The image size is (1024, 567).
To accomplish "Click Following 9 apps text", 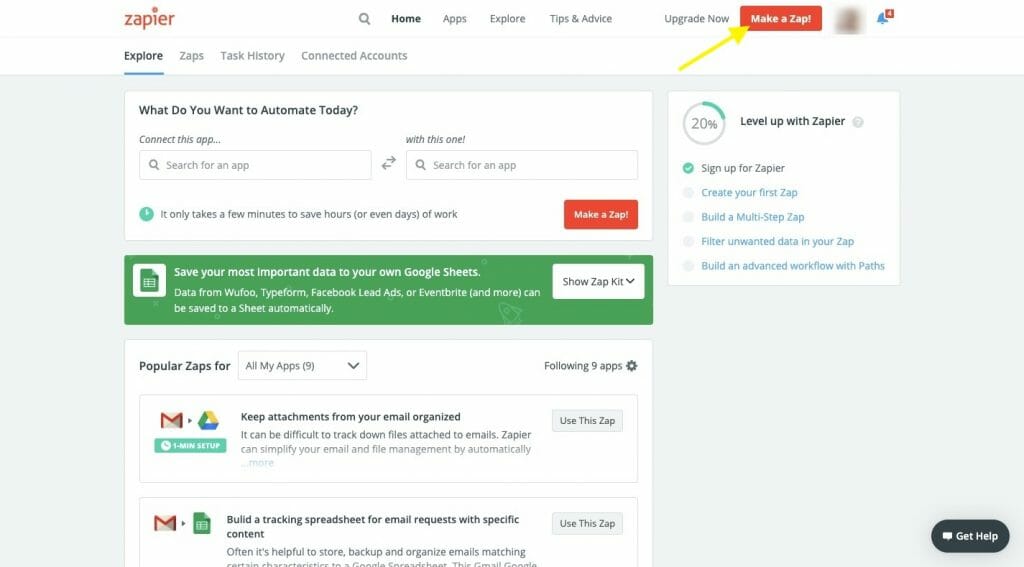I will 583,366.
